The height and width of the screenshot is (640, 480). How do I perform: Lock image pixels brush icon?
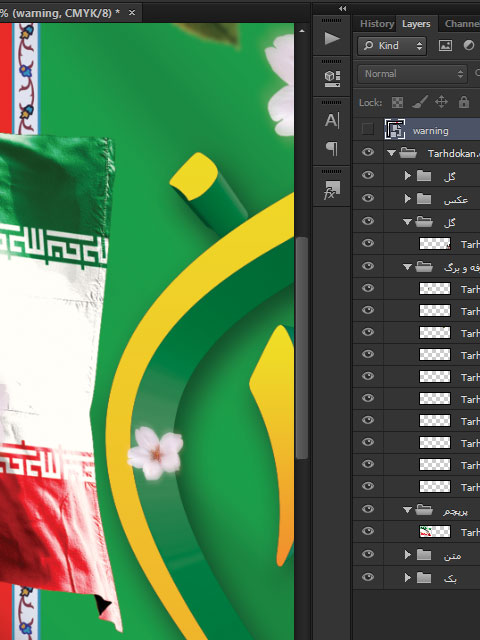[420, 102]
